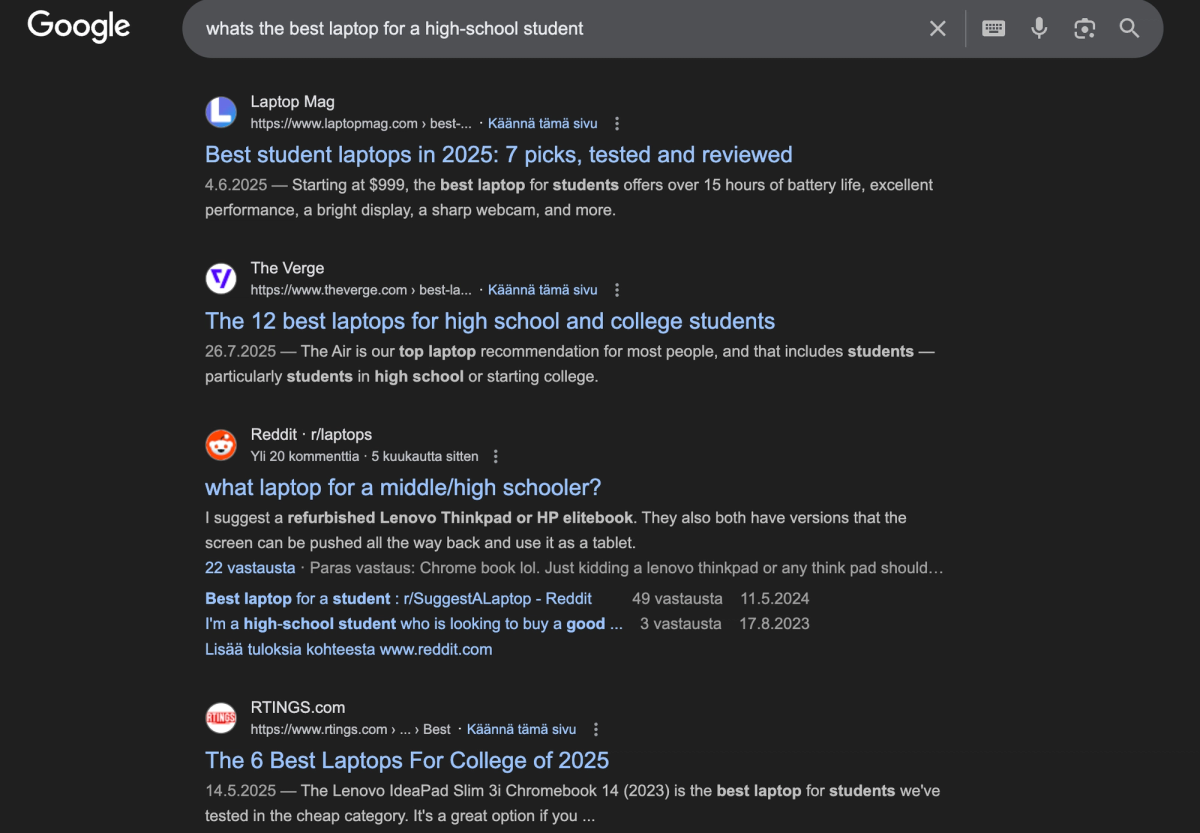
Task: Open the options menu for the Laptop Mag result
Action: (617, 123)
